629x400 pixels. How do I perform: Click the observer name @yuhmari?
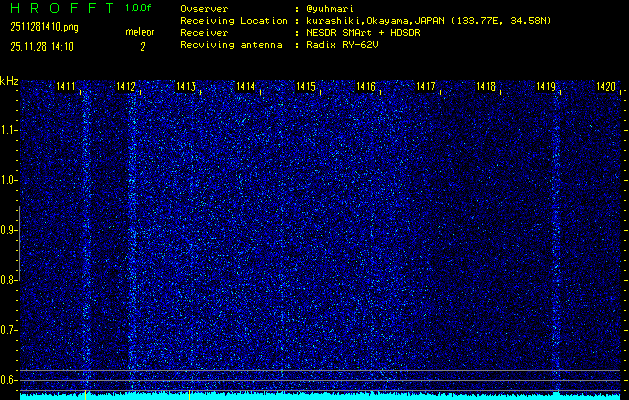pyautogui.click(x=330, y=9)
